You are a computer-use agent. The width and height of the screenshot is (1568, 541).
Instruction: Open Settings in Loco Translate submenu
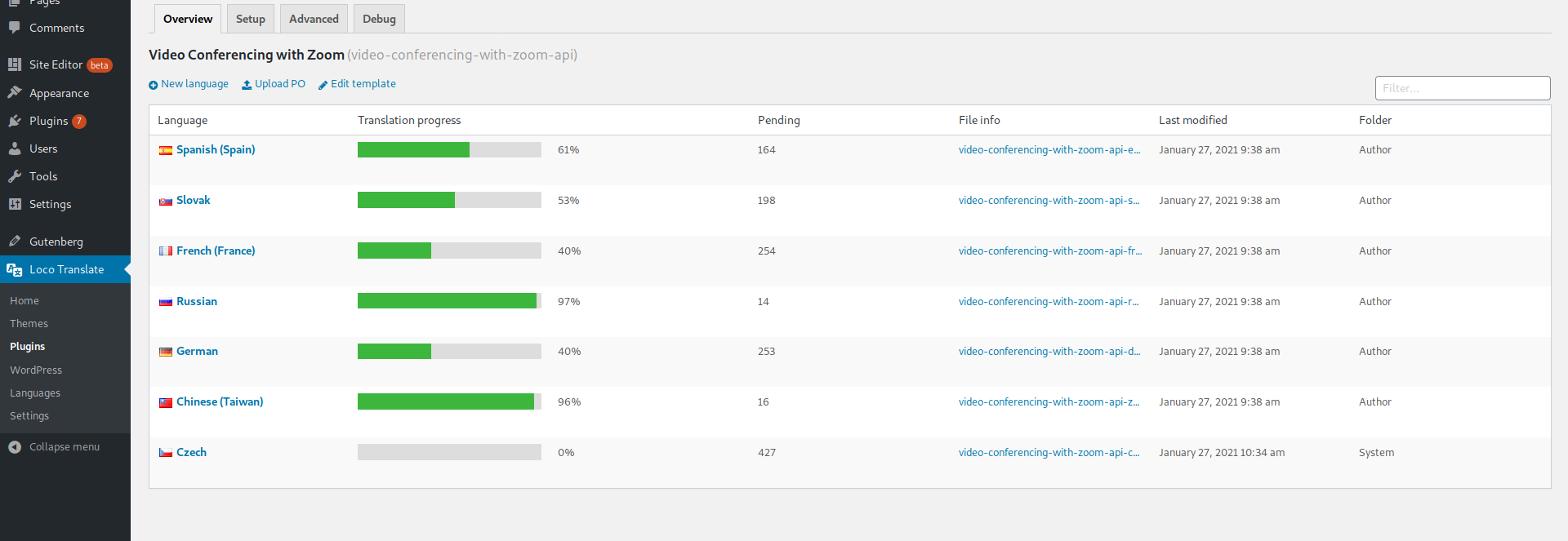pos(29,416)
